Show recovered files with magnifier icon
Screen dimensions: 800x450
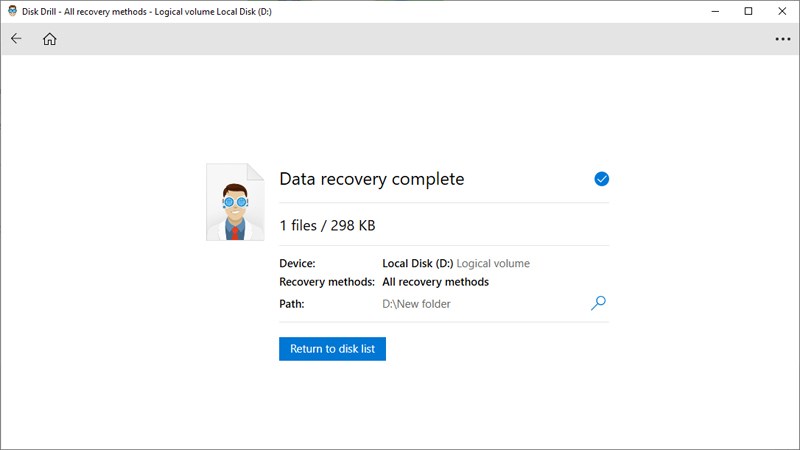tap(598, 303)
